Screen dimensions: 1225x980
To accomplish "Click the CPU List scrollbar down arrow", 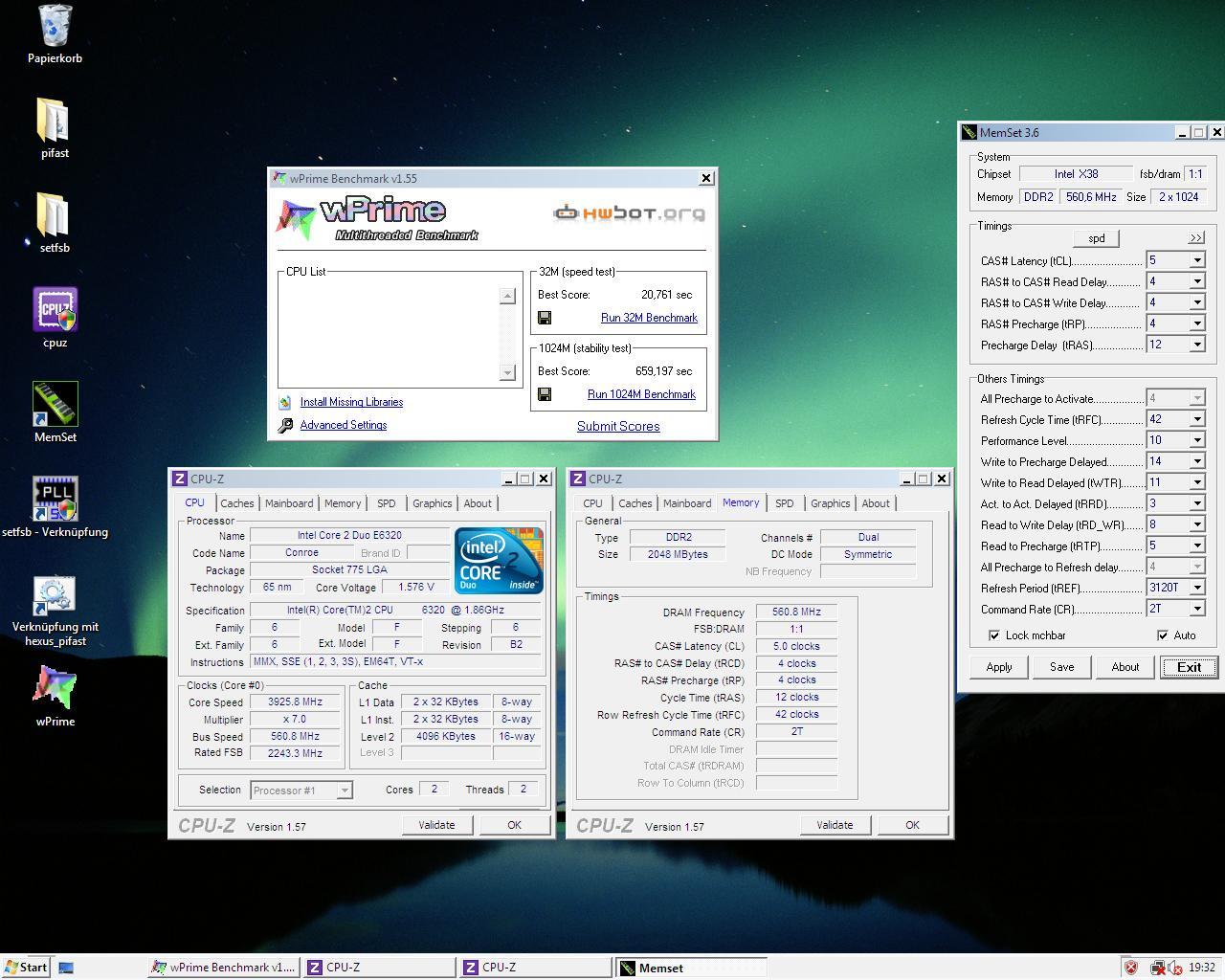I will 508,372.
